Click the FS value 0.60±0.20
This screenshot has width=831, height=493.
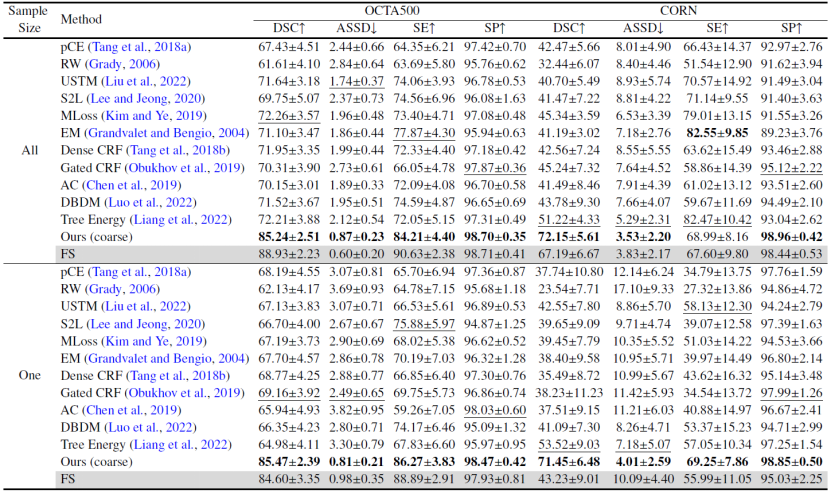(356, 254)
